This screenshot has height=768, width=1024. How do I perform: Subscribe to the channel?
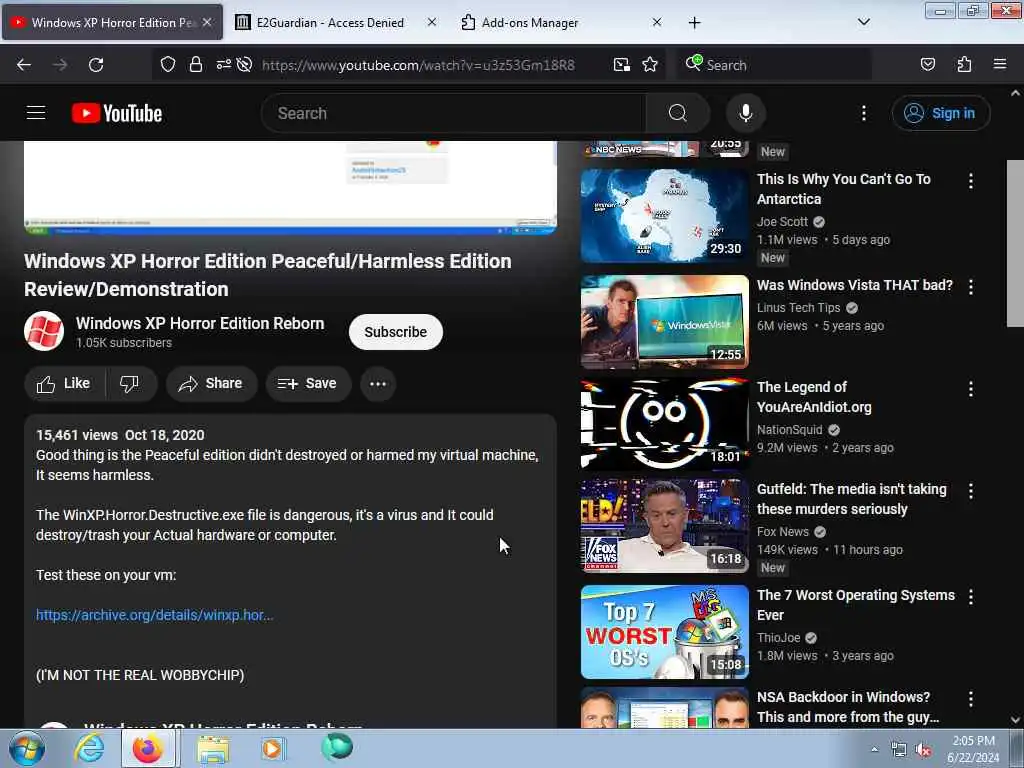click(x=395, y=332)
